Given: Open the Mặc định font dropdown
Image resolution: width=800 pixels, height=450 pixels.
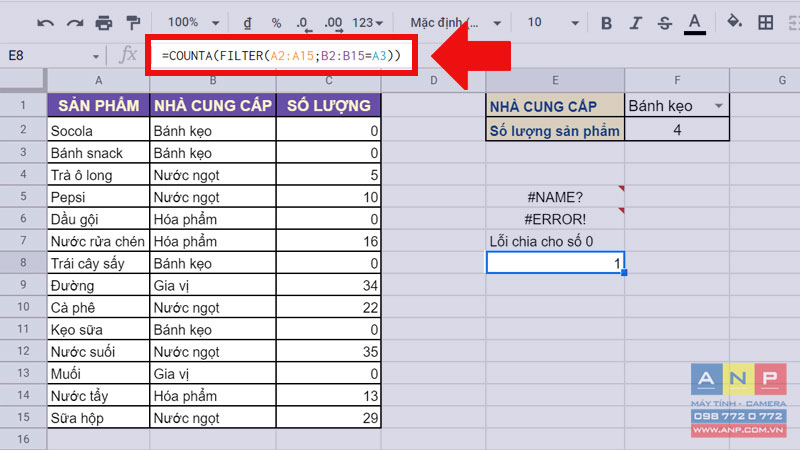Looking at the screenshot, I should [x=456, y=23].
